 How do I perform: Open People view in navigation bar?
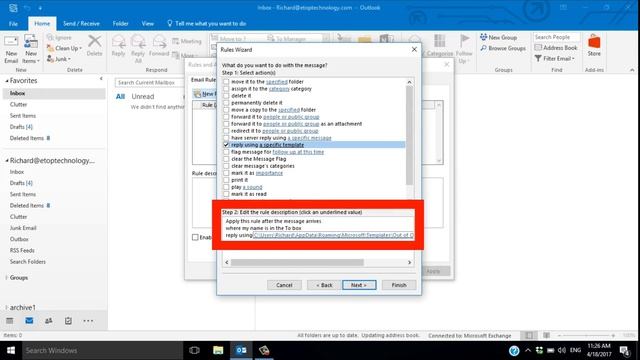[x=49, y=321]
